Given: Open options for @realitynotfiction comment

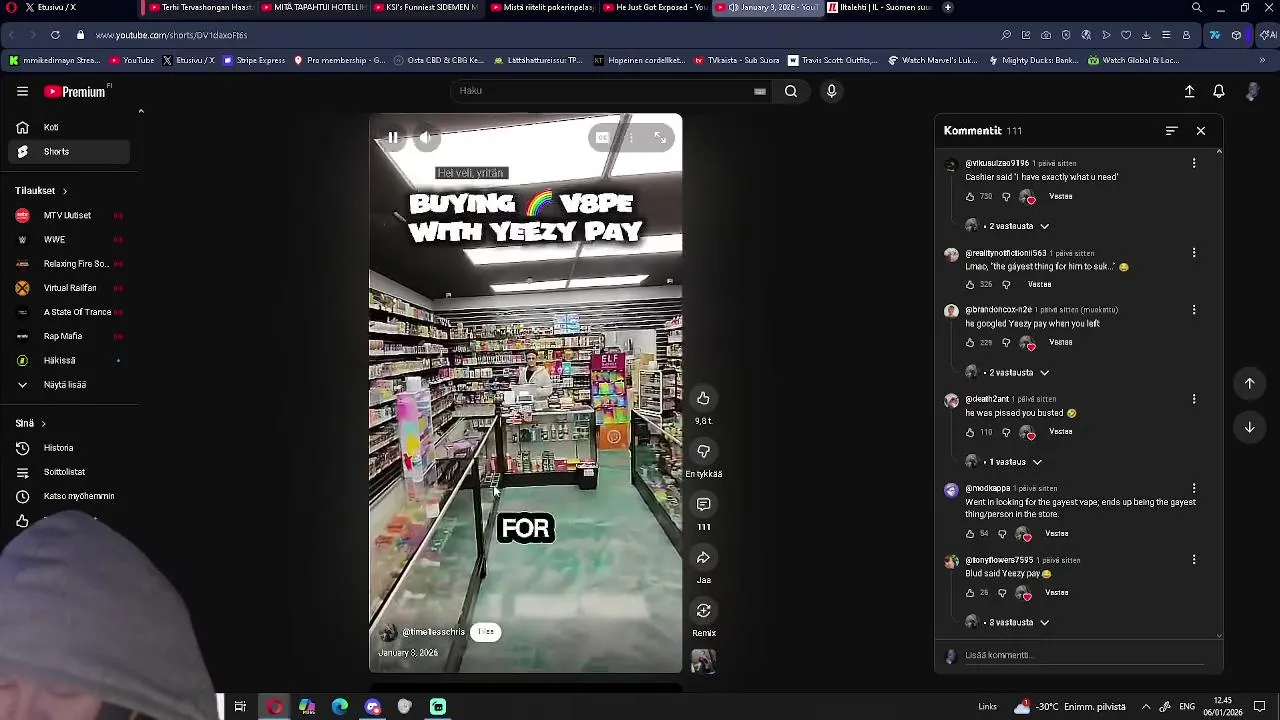Looking at the screenshot, I should click(1194, 253).
